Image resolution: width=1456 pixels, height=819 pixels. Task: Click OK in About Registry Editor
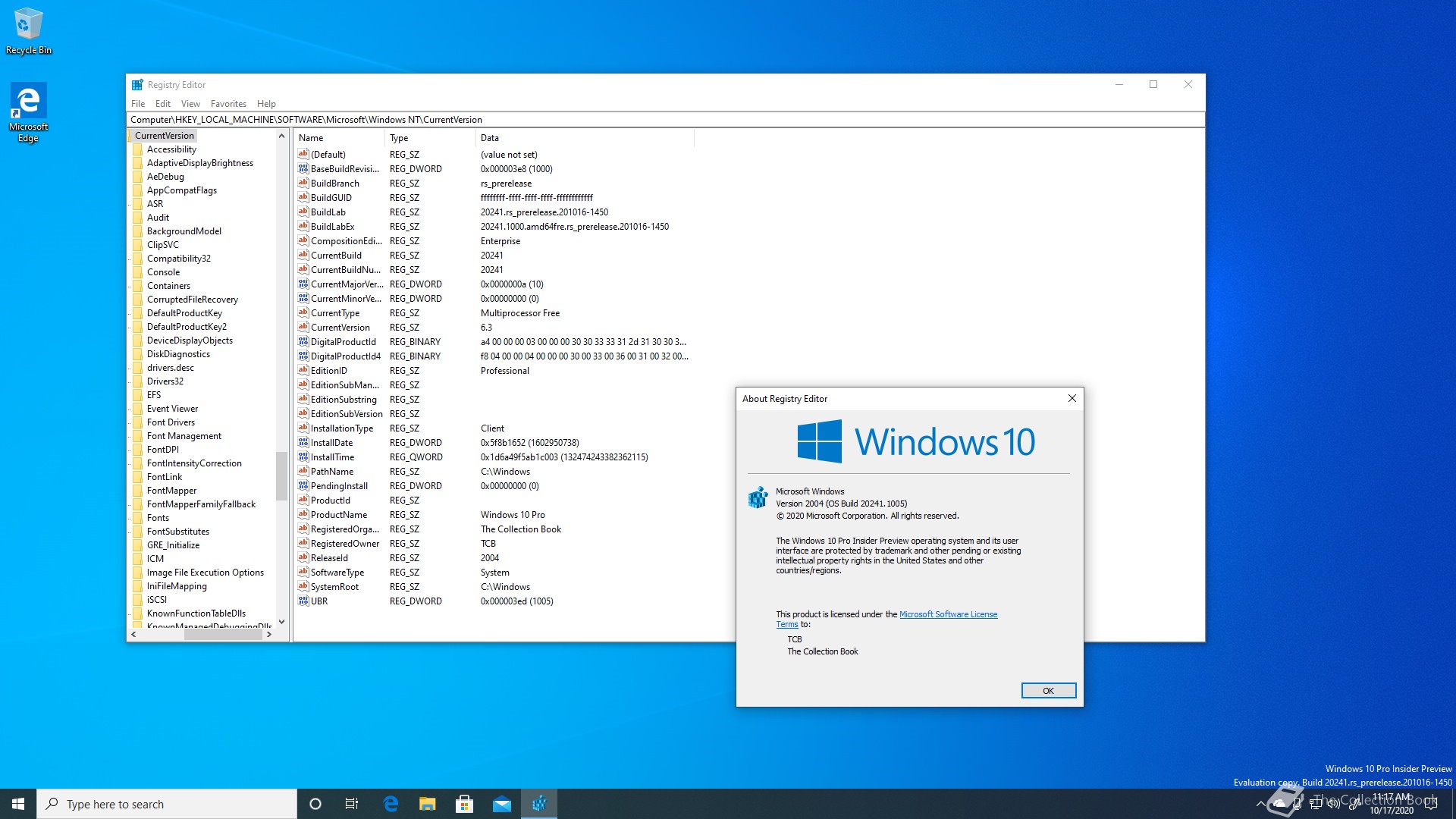pos(1048,691)
